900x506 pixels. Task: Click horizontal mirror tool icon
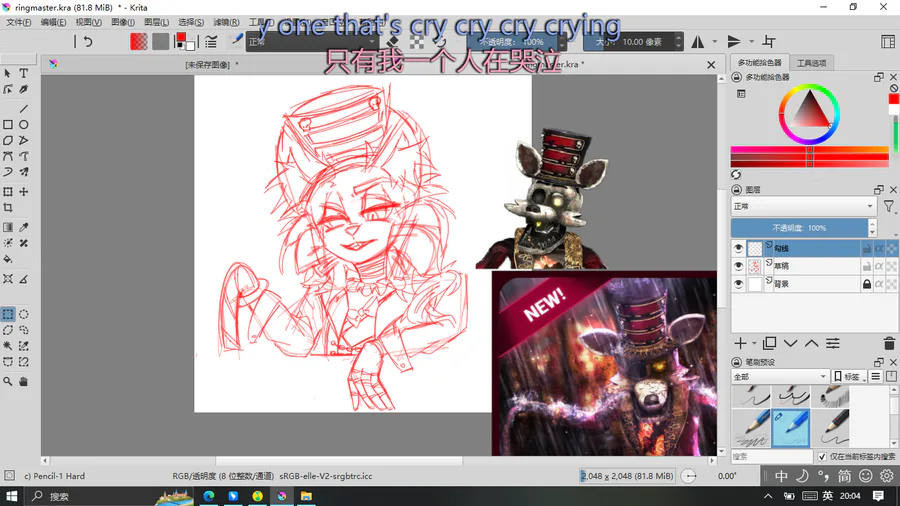pos(698,42)
